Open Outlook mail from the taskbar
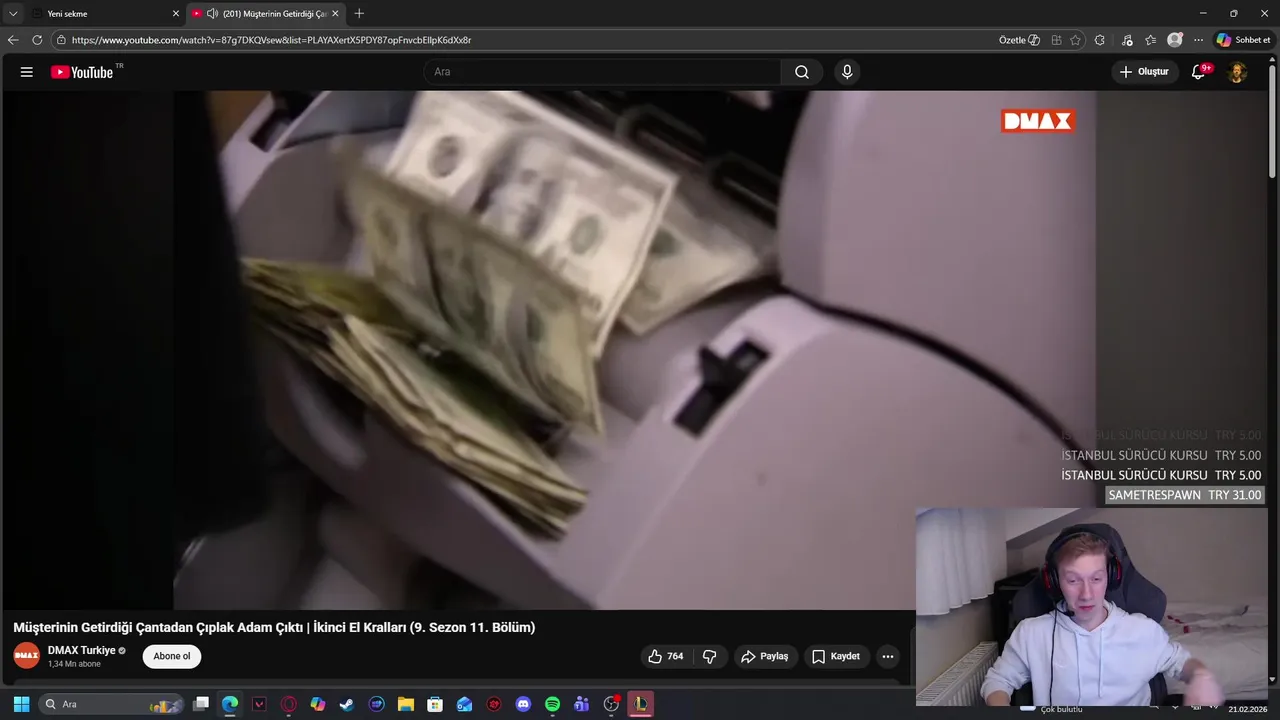 pyautogui.click(x=464, y=704)
